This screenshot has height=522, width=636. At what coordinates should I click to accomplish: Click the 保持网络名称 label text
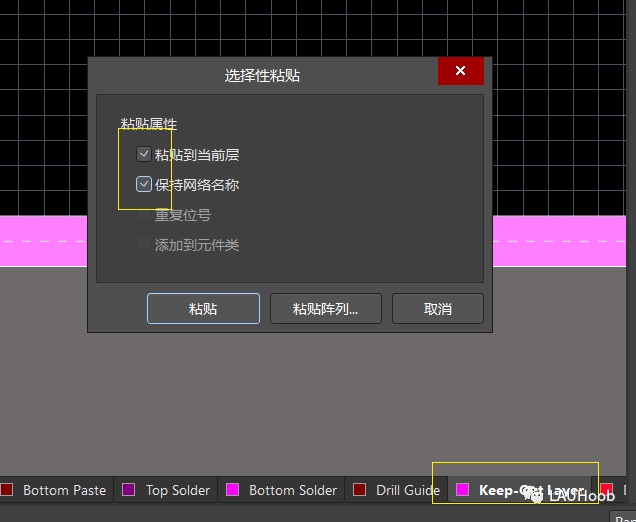pyautogui.click(x=197, y=185)
